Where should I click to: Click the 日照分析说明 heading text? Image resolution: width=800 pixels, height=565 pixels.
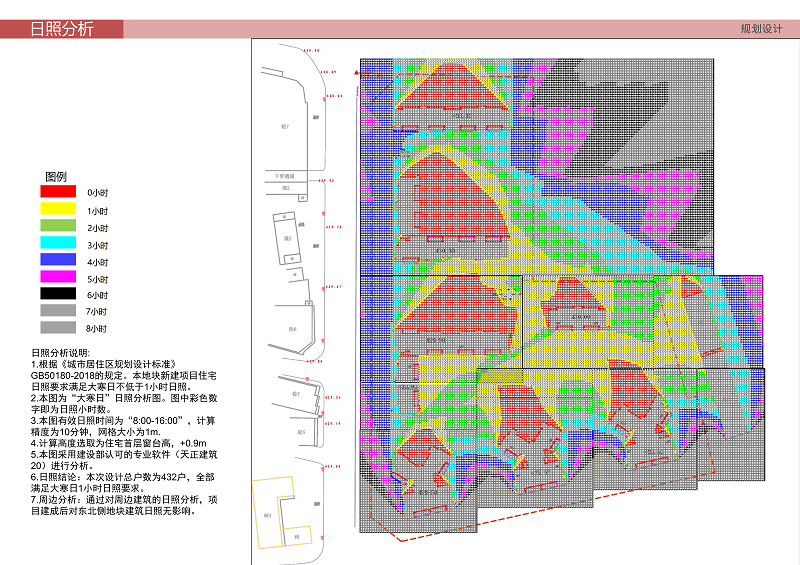coord(61,353)
